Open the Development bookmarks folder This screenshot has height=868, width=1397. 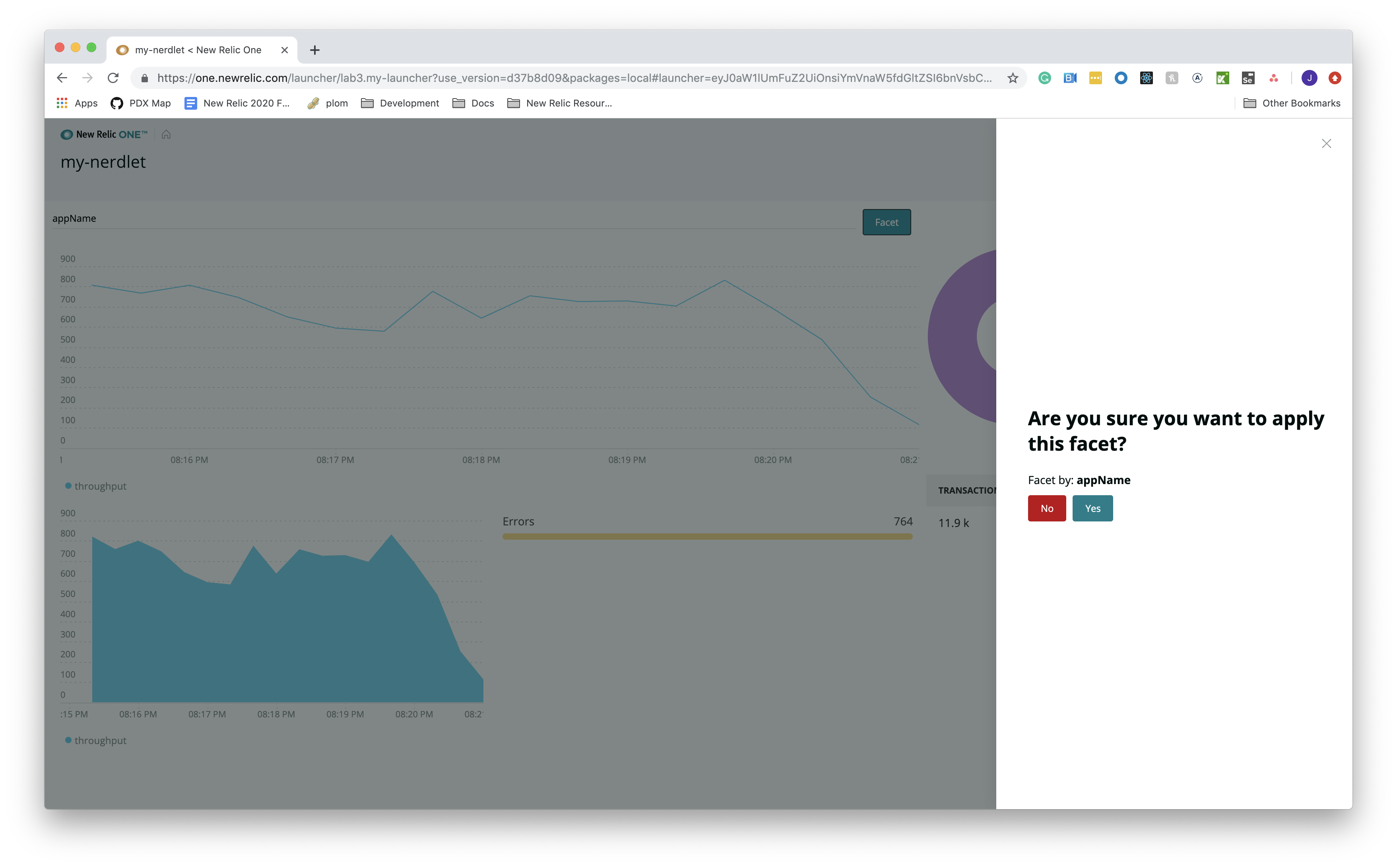[400, 103]
